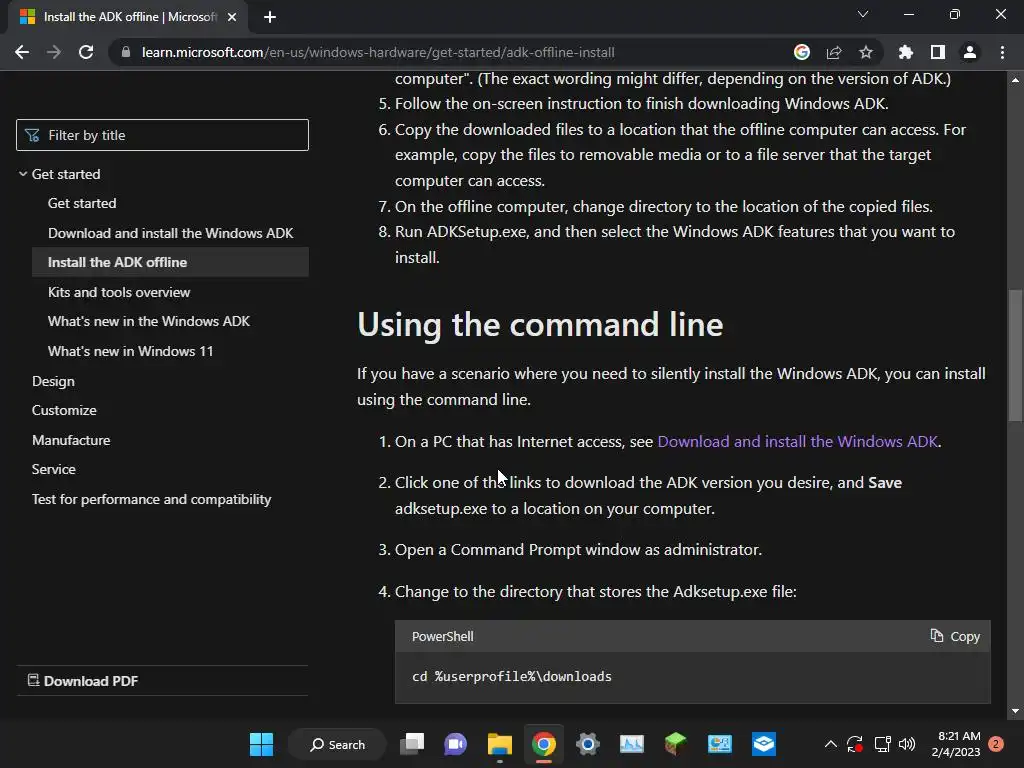The width and height of the screenshot is (1024, 768).
Task: Click the scrollbar down arrow
Action: point(1015,711)
